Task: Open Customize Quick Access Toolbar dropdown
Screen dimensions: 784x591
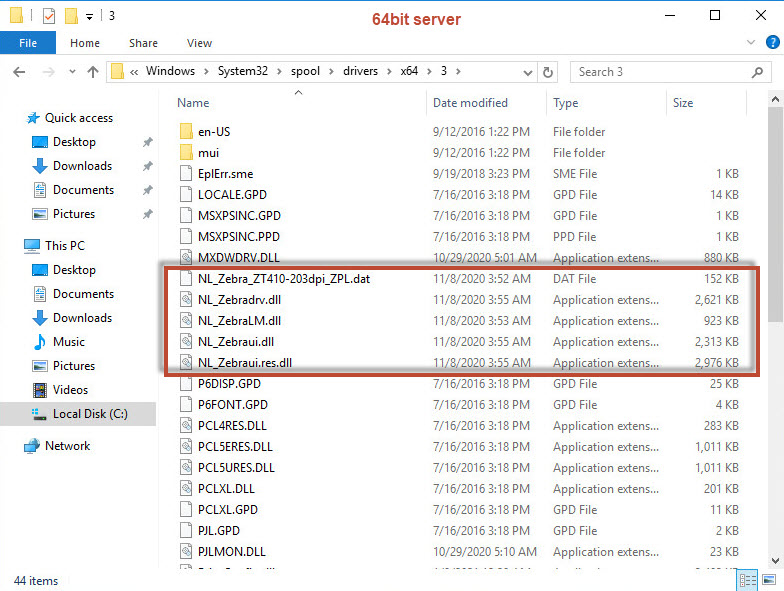Action: [x=89, y=16]
